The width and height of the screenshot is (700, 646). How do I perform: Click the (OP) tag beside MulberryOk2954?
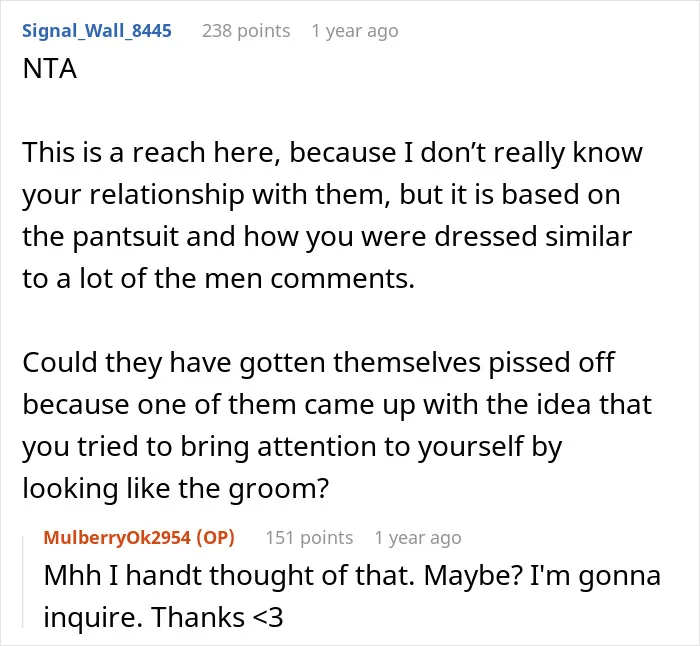pyautogui.click(x=215, y=538)
